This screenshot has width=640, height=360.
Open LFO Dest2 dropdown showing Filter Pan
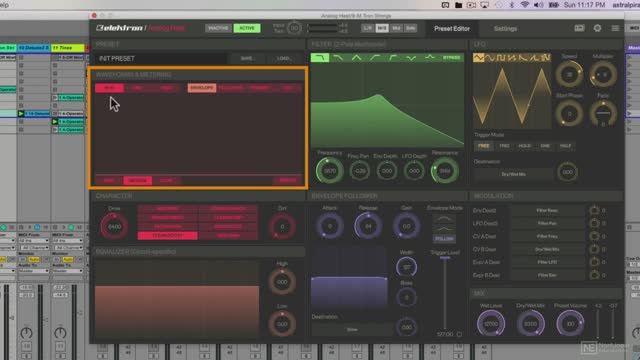point(547,224)
